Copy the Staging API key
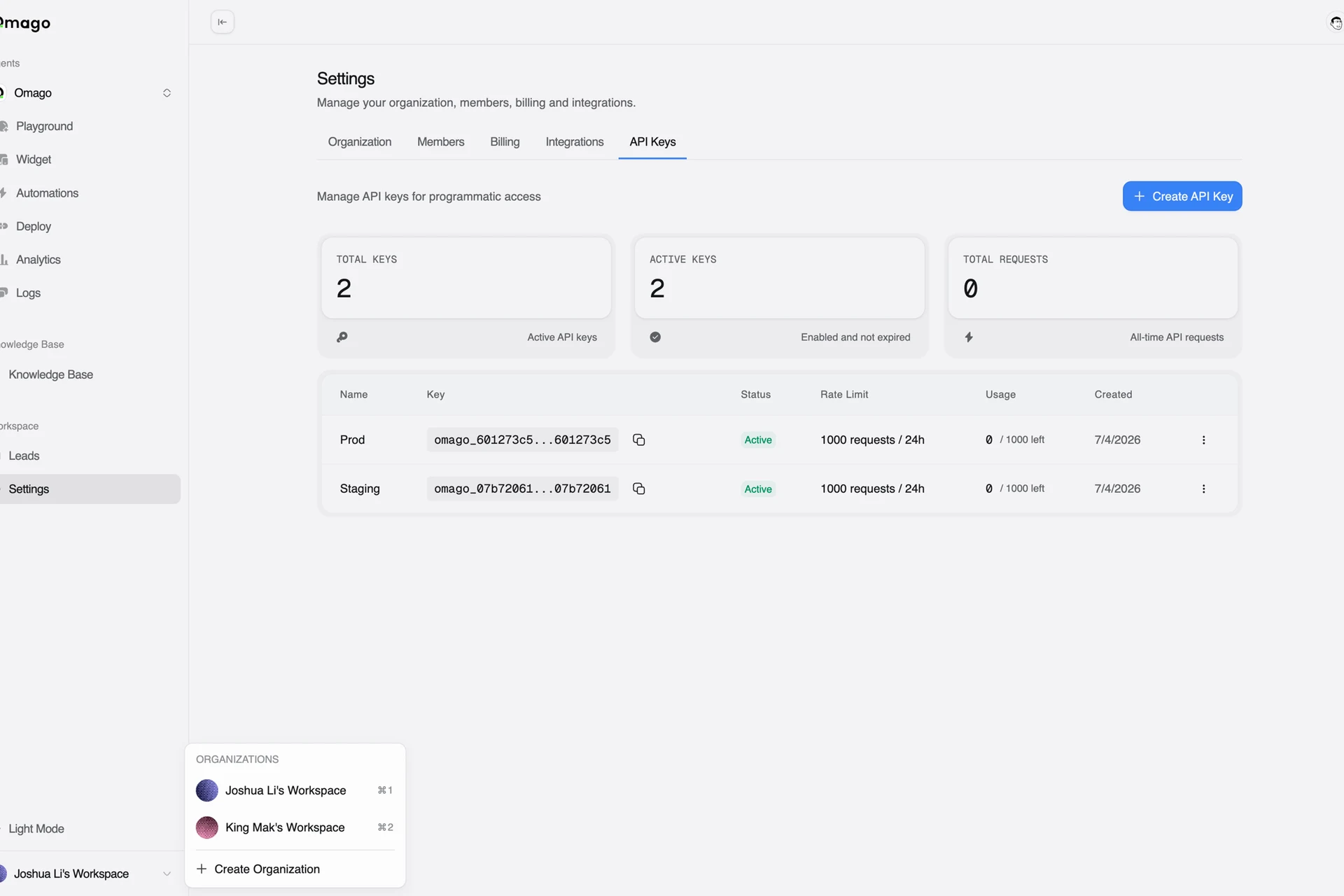Screen dimensions: 1344x896 point(638,489)
